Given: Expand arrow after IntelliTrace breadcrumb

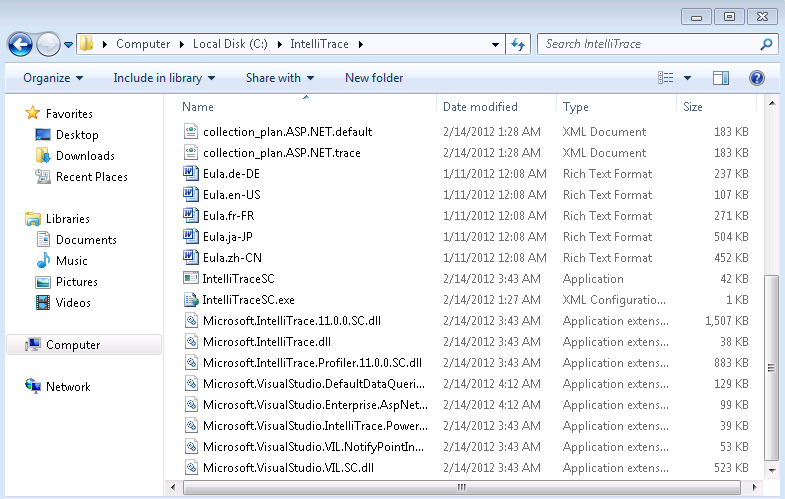Looking at the screenshot, I should tap(360, 44).
